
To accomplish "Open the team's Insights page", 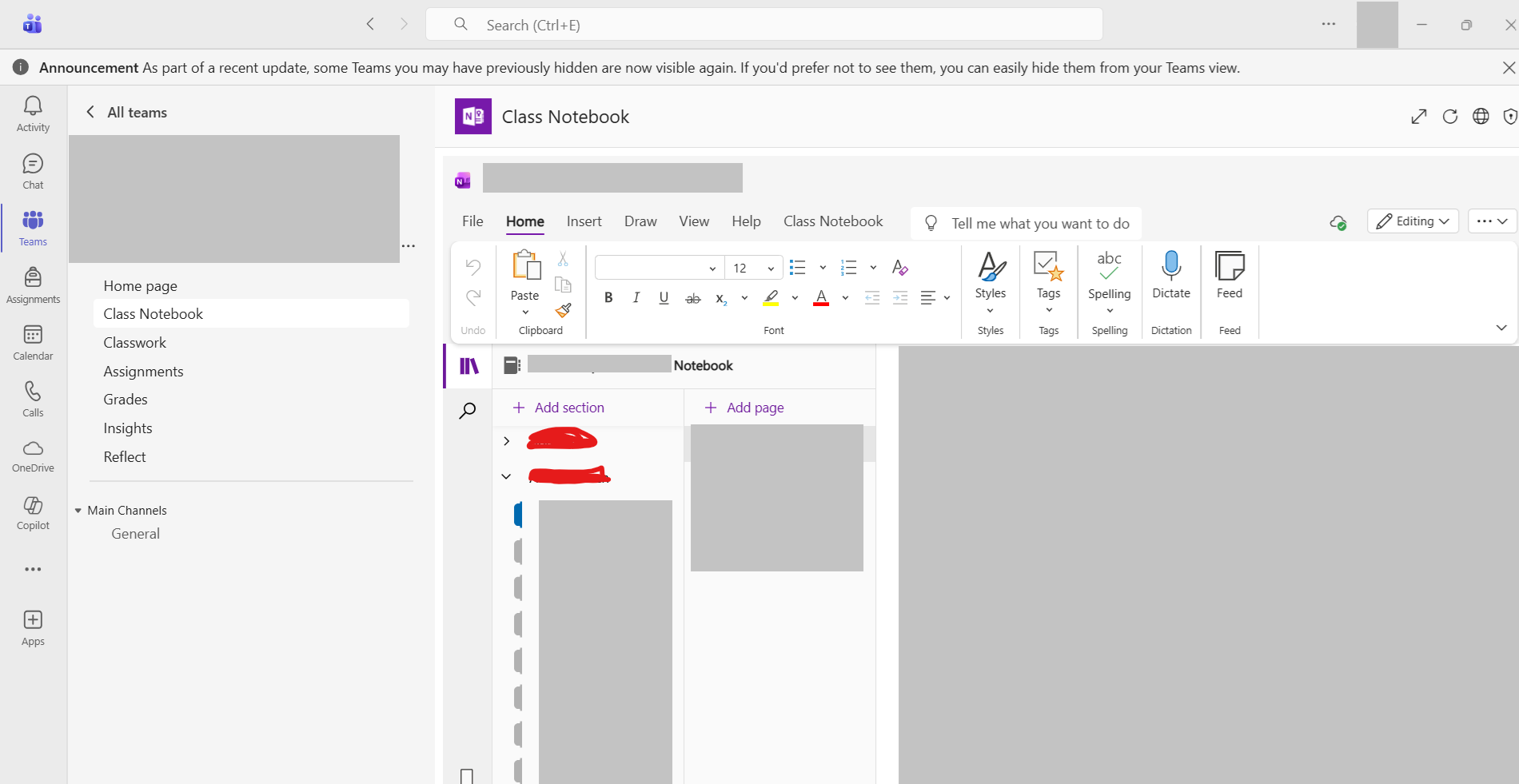I will tap(128, 428).
